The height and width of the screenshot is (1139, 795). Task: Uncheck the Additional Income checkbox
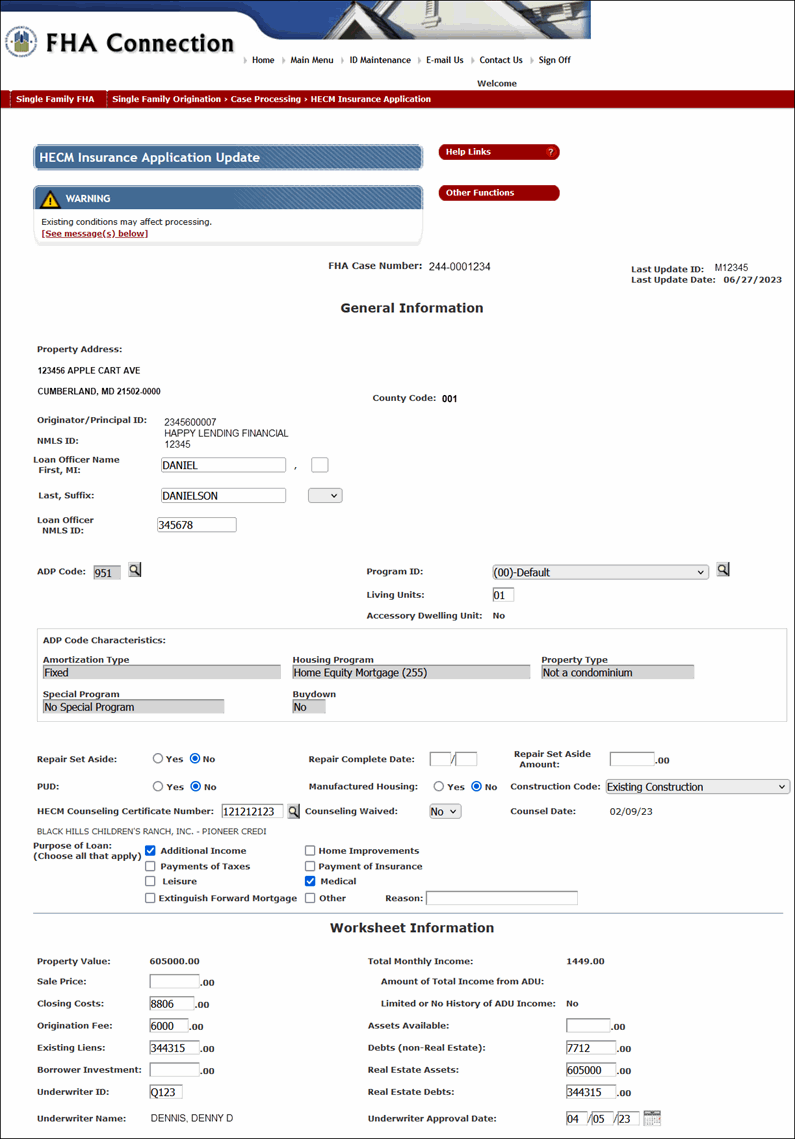coord(150,851)
